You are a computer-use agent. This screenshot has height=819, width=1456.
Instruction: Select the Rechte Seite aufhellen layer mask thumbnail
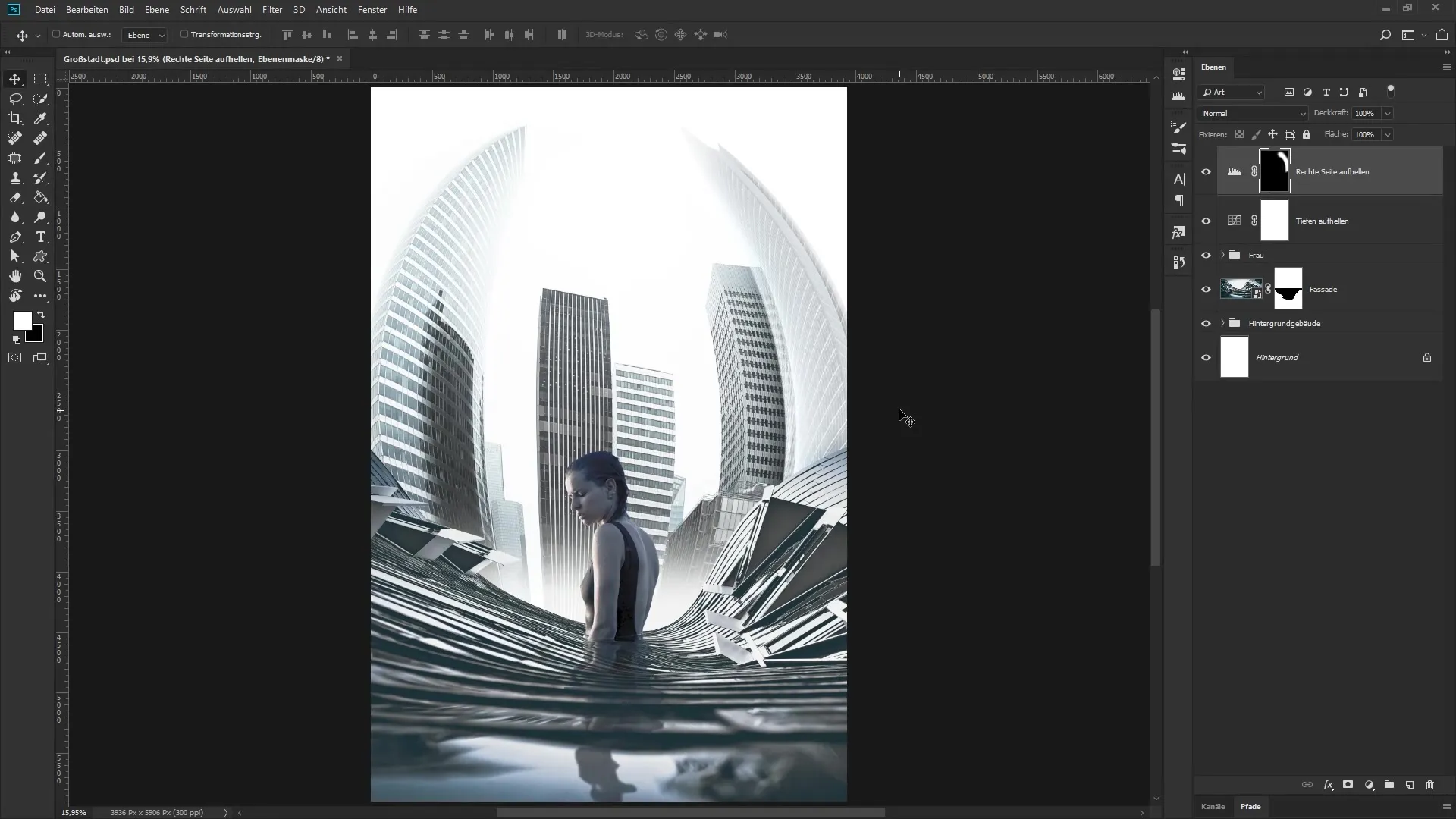(x=1275, y=171)
